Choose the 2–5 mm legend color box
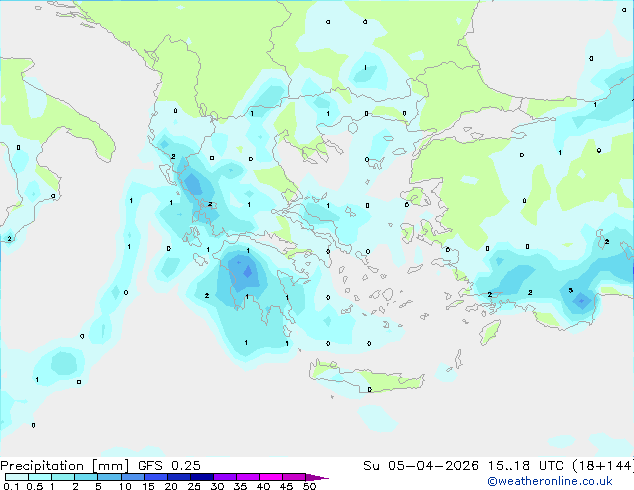634x490 pixels. [x=86, y=477]
